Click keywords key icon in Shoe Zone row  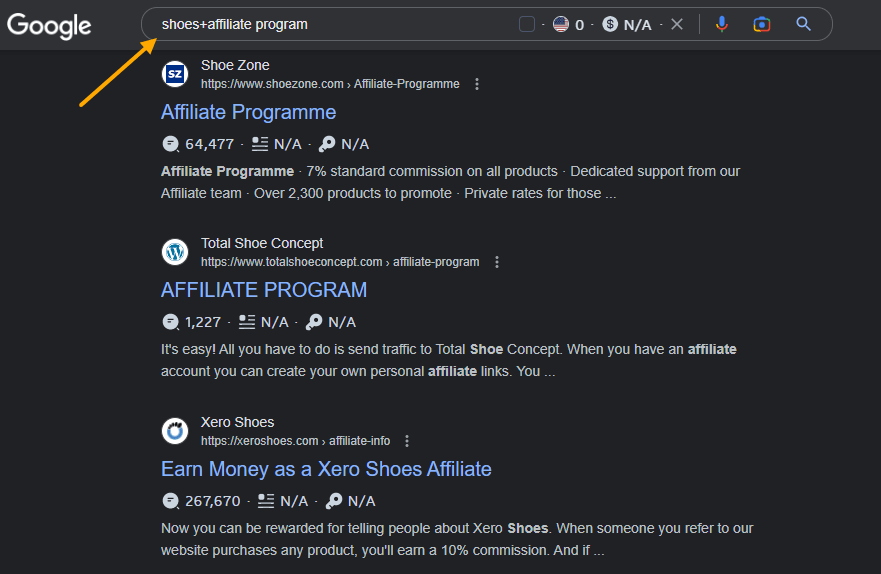point(327,144)
